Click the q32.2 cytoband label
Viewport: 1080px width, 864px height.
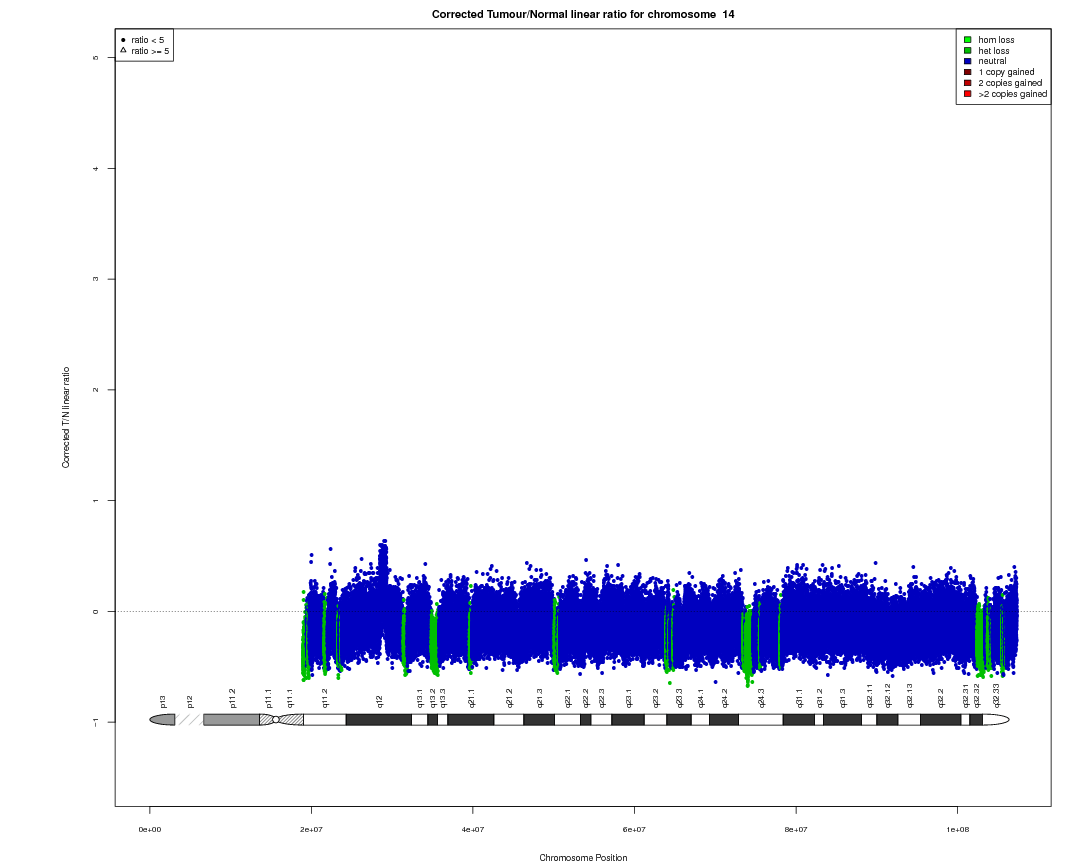(941, 699)
